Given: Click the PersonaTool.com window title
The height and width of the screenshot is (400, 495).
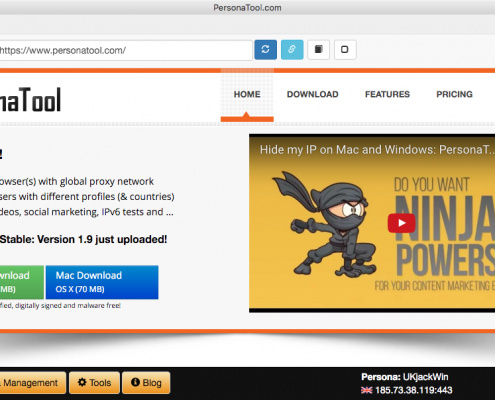Looking at the screenshot, I should (x=247, y=8).
